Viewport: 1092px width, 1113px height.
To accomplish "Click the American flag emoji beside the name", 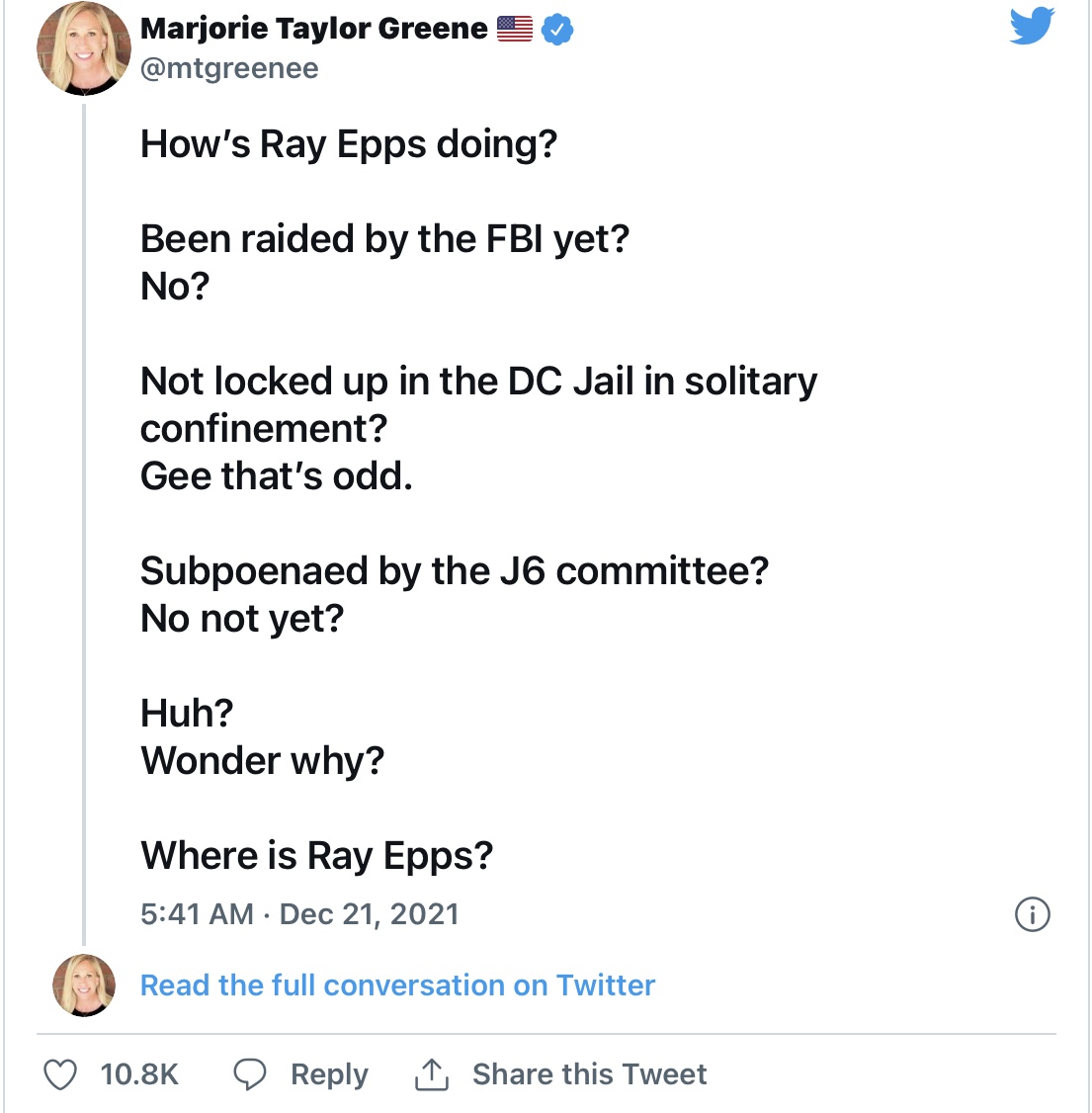I will 515,30.
